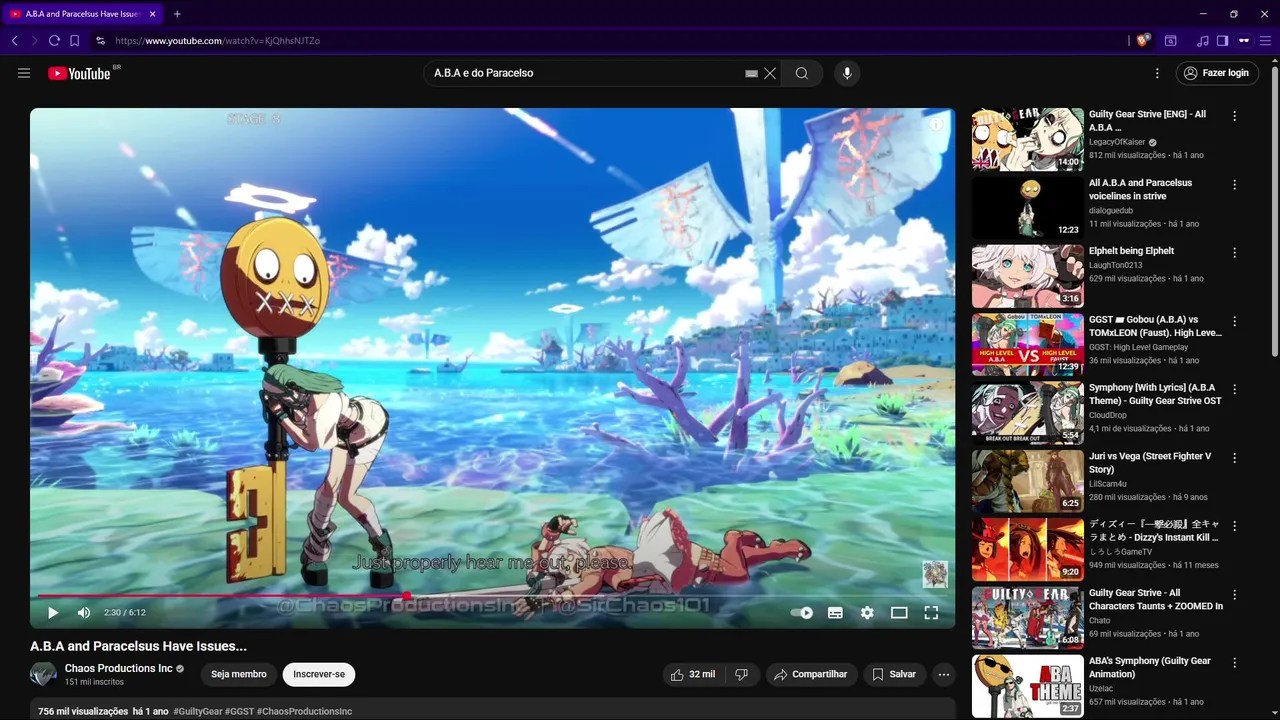Image resolution: width=1280 pixels, height=720 pixels.
Task: Dislike the video
Action: [x=741, y=674]
